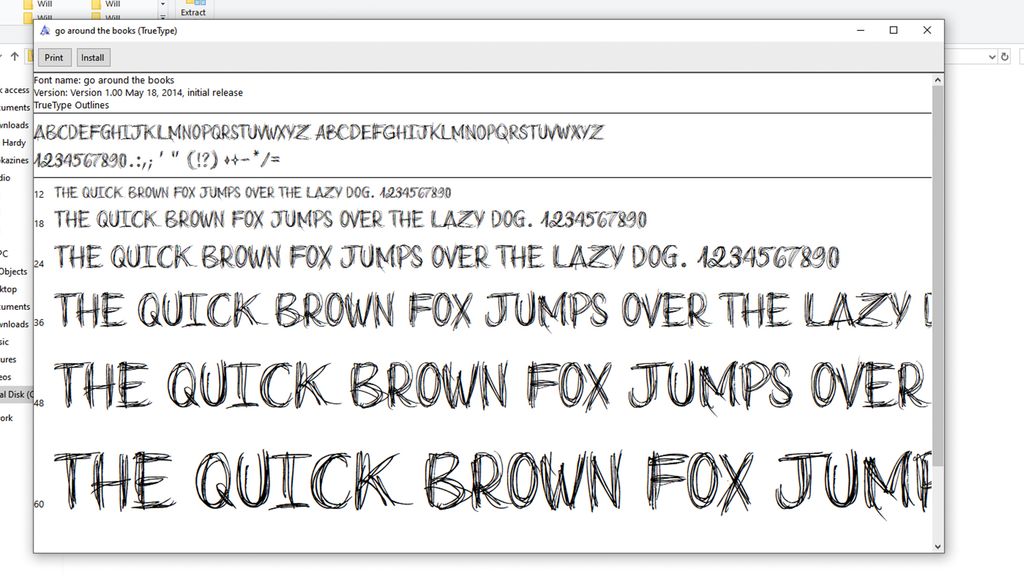Click Desktop in the navigation pane
Image resolution: width=1024 pixels, height=576 pixels.
click(x=8, y=289)
